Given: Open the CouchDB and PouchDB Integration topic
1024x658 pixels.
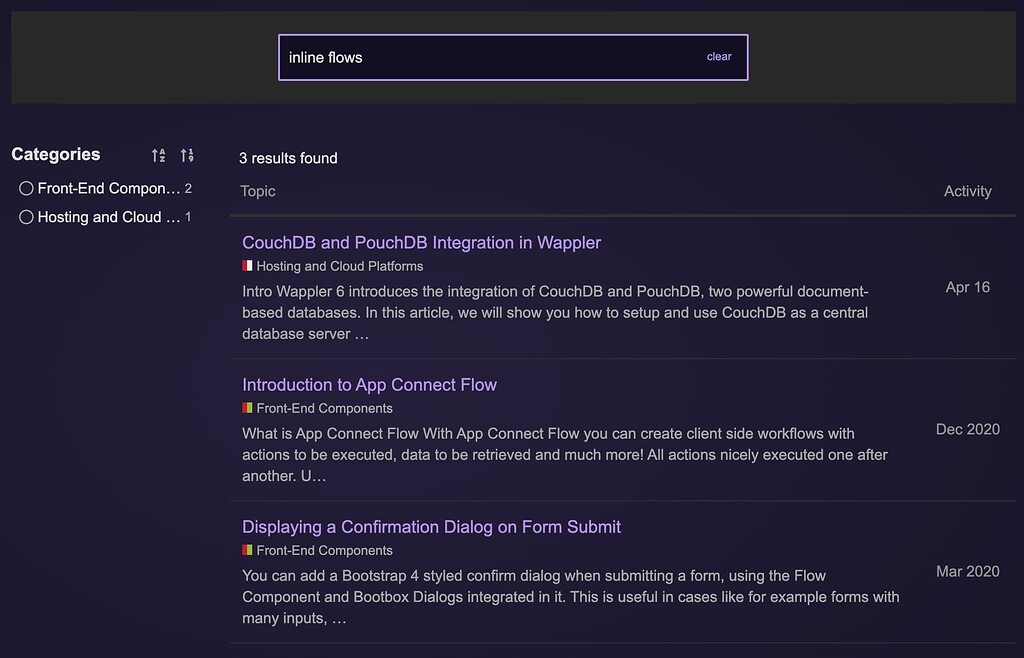Looking at the screenshot, I should click(x=421, y=243).
